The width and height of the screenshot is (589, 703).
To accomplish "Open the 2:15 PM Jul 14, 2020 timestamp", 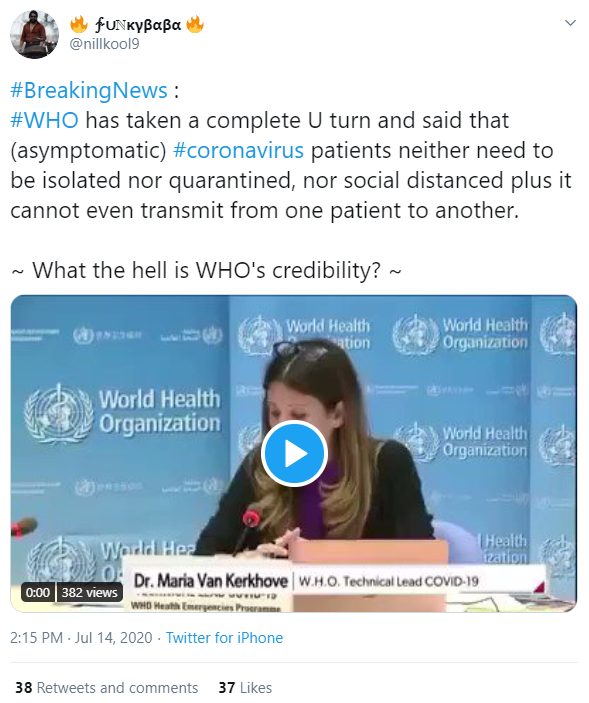I will point(81,638).
